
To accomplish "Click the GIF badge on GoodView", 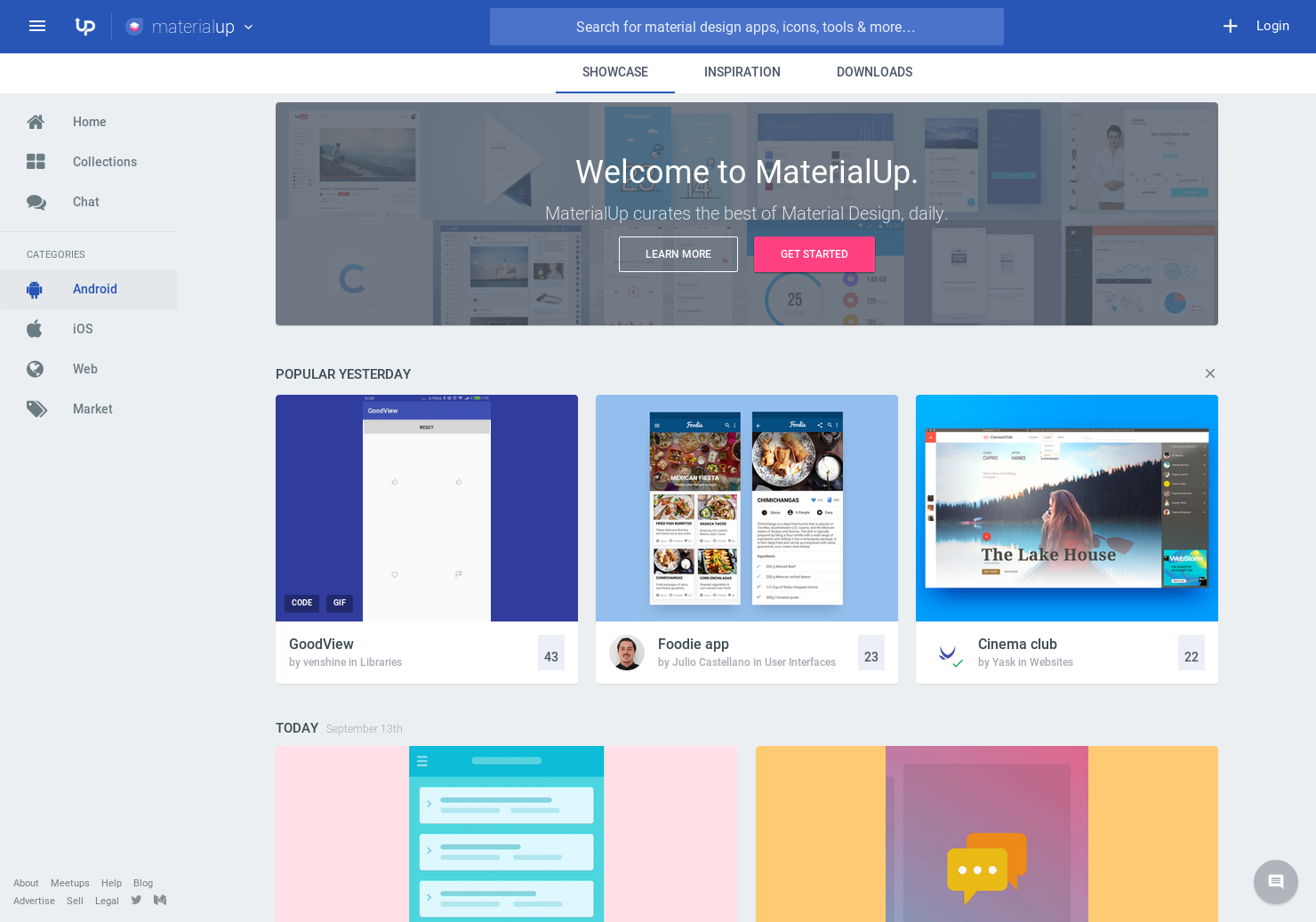I will pyautogui.click(x=340, y=603).
